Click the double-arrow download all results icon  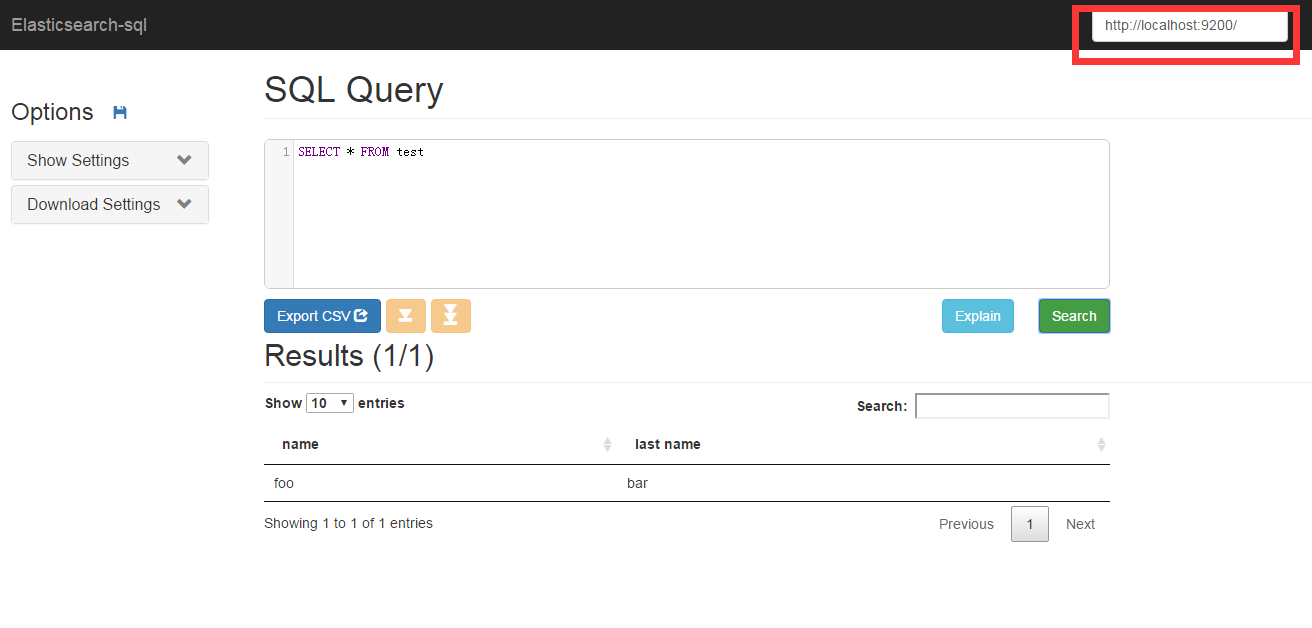tap(451, 315)
